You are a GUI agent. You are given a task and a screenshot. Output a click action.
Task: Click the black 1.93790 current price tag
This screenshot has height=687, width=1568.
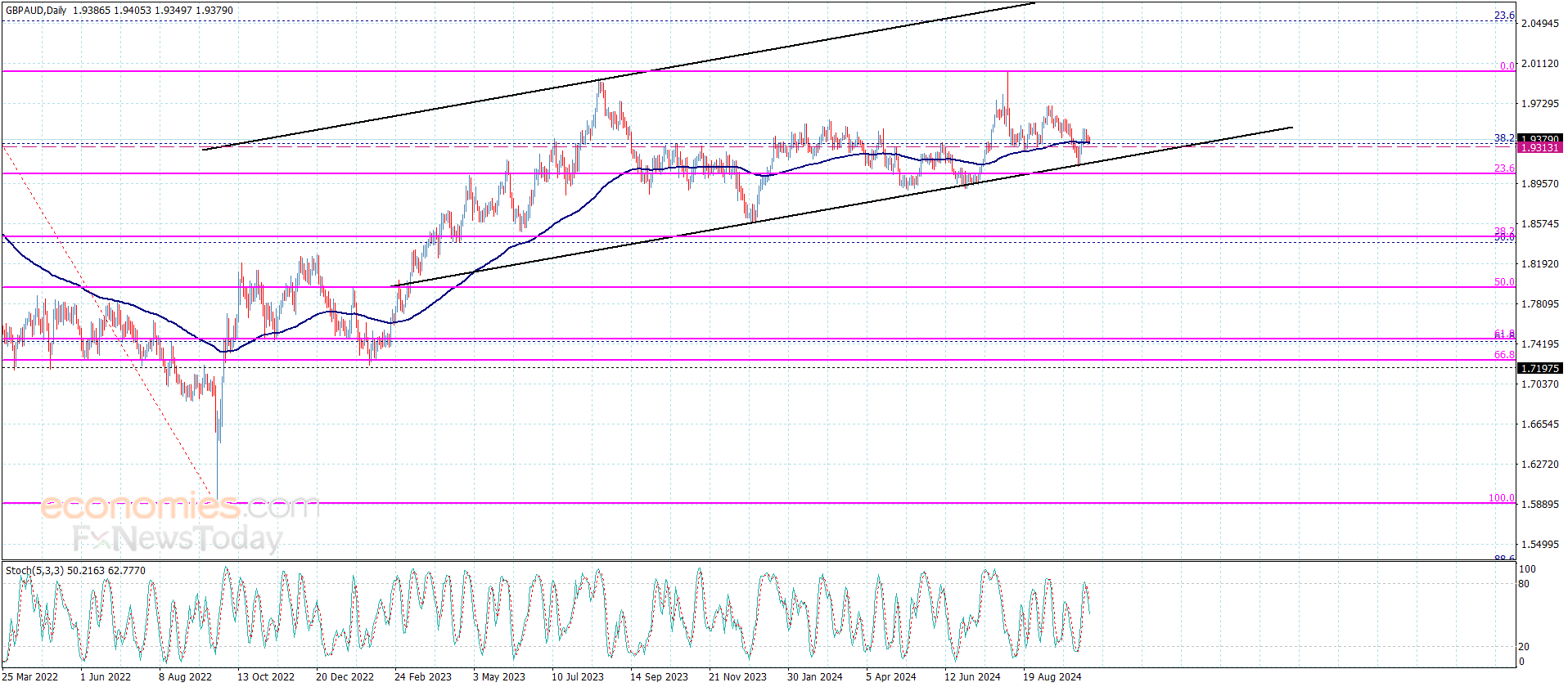(x=1540, y=138)
